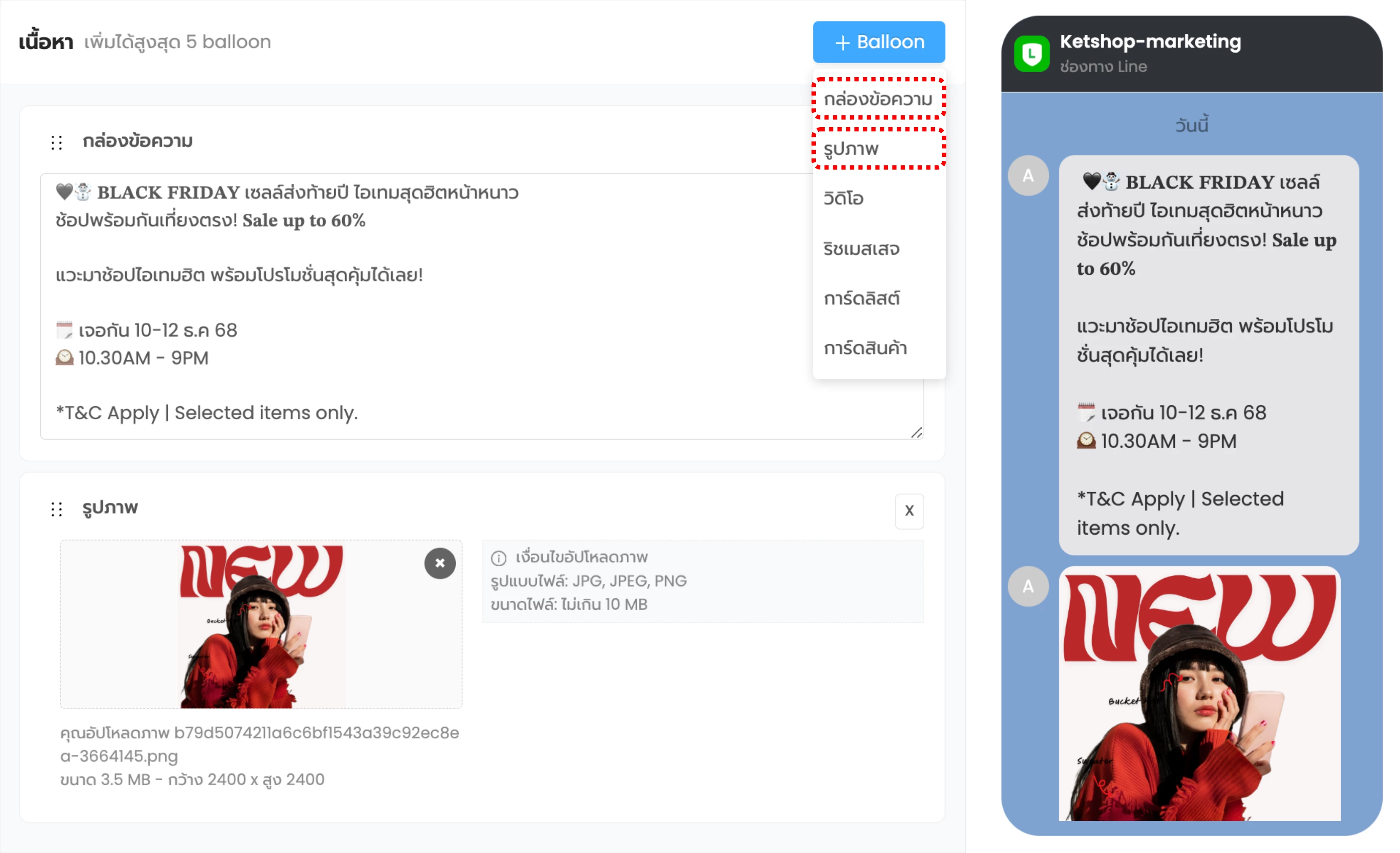Select วิดีโอ from the balloon menu
The width and height of the screenshot is (1400, 853).
843,198
